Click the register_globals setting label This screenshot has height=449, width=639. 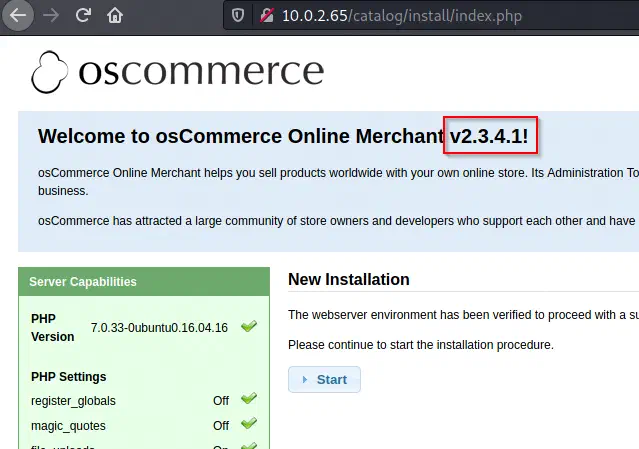point(73,401)
